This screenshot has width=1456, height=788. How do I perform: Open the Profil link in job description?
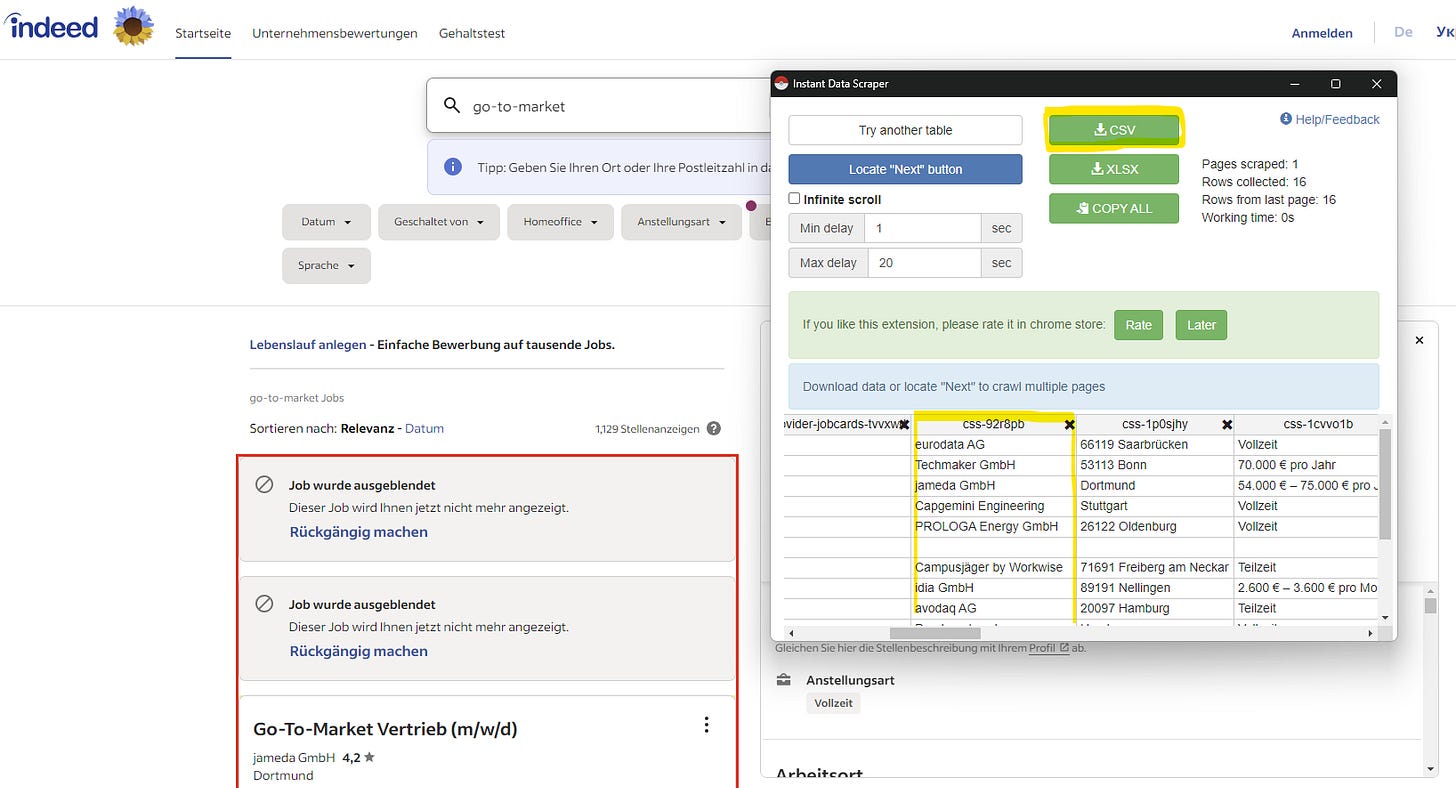[x=1049, y=648]
